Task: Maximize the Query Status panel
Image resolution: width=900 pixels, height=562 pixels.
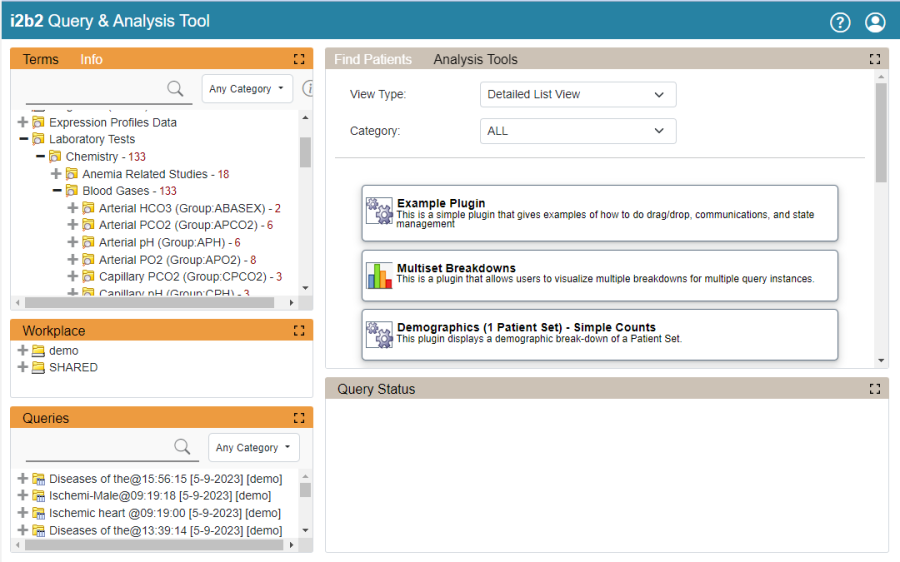Action: [875, 389]
